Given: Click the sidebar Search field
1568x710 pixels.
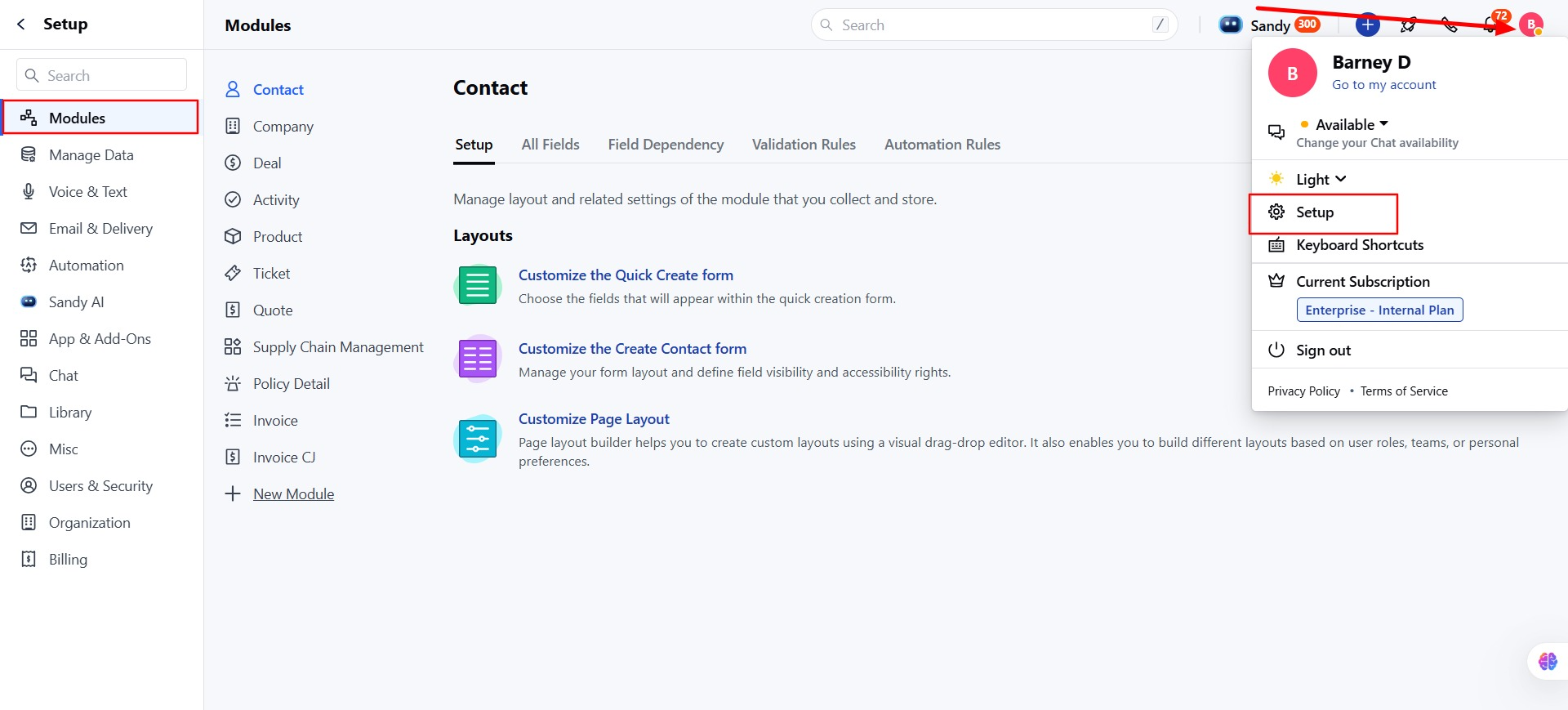Looking at the screenshot, I should [x=101, y=75].
